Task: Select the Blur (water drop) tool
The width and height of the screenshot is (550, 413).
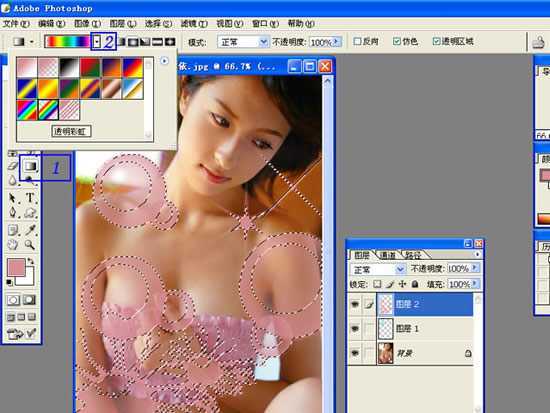Action: [x=13, y=180]
